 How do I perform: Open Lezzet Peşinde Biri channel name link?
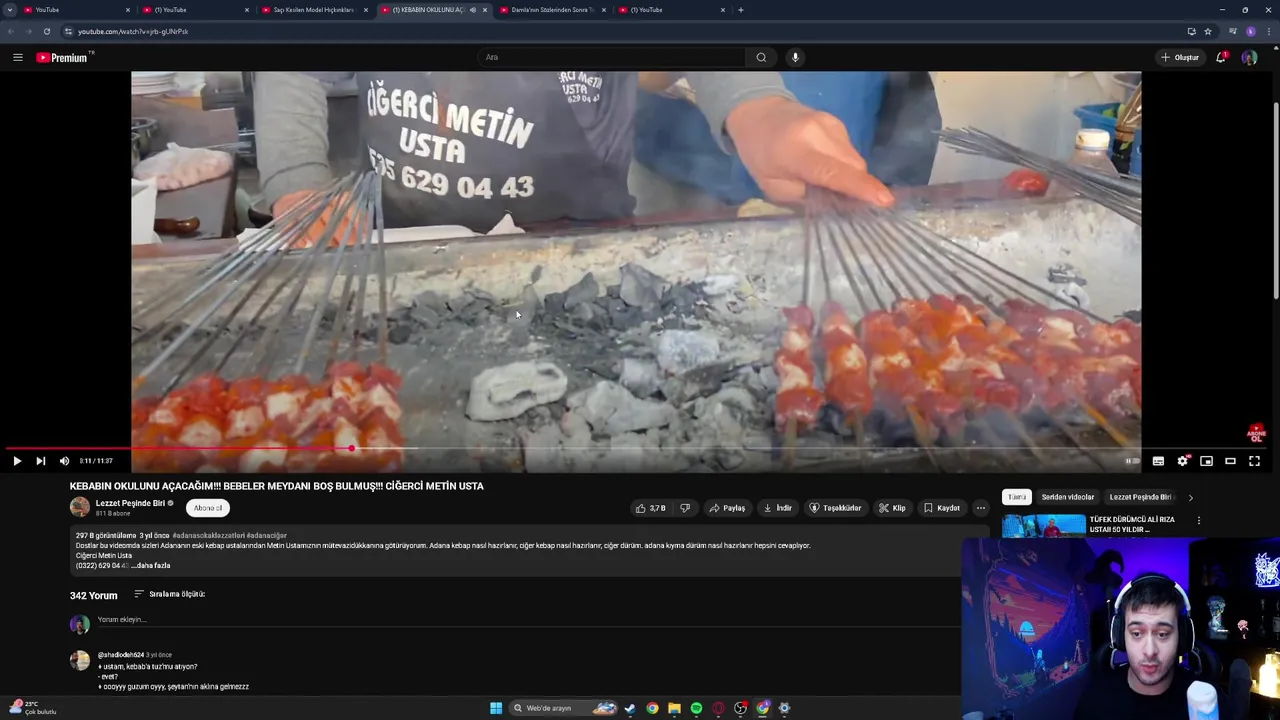[x=130, y=503]
